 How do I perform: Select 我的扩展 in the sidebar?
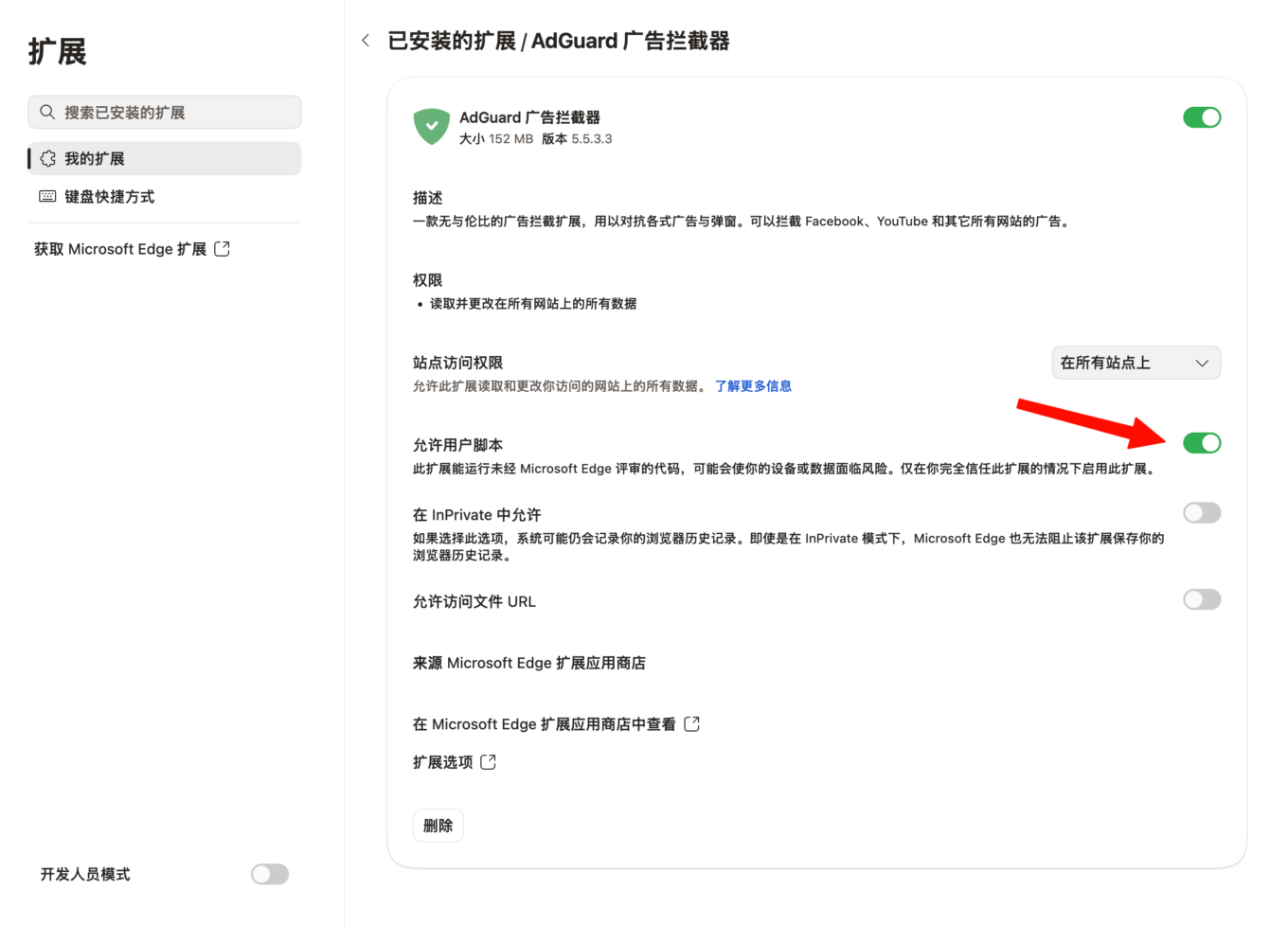165,159
